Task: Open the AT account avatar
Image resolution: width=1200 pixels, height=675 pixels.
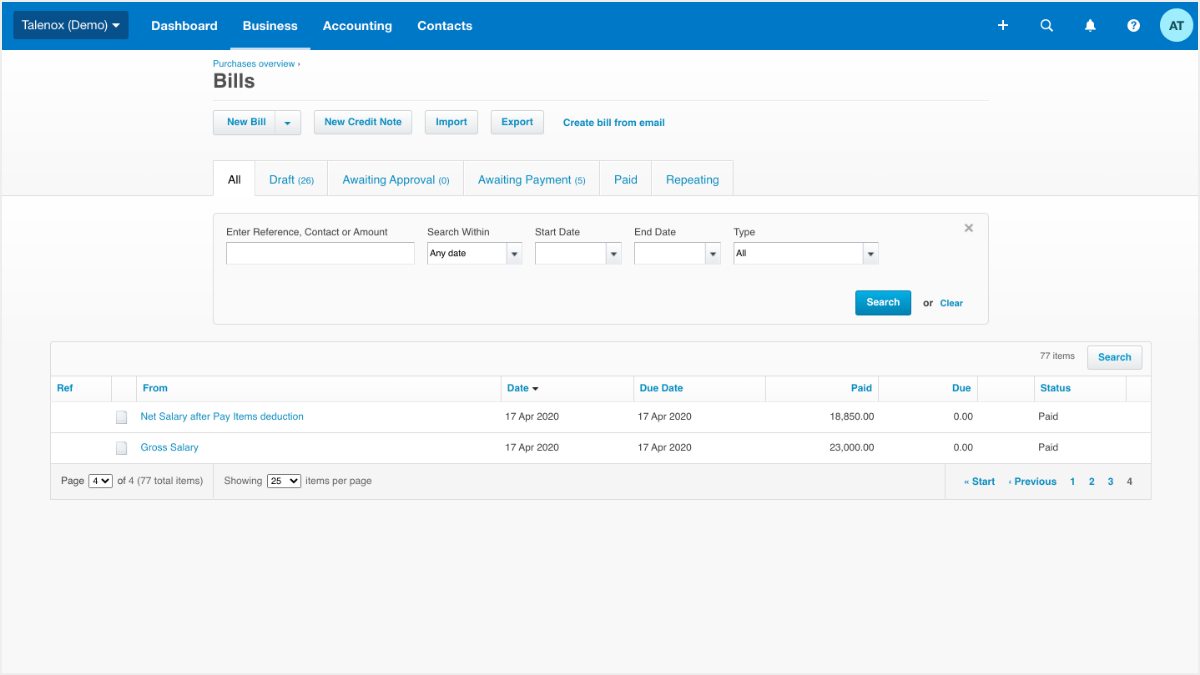Action: coord(1176,25)
